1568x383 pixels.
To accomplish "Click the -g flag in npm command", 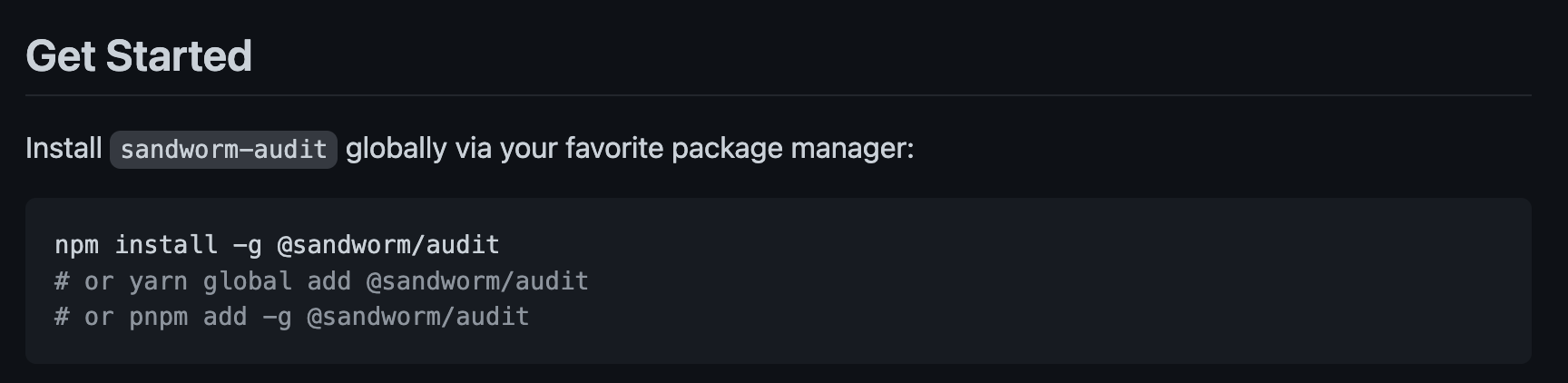I will 247,245.
